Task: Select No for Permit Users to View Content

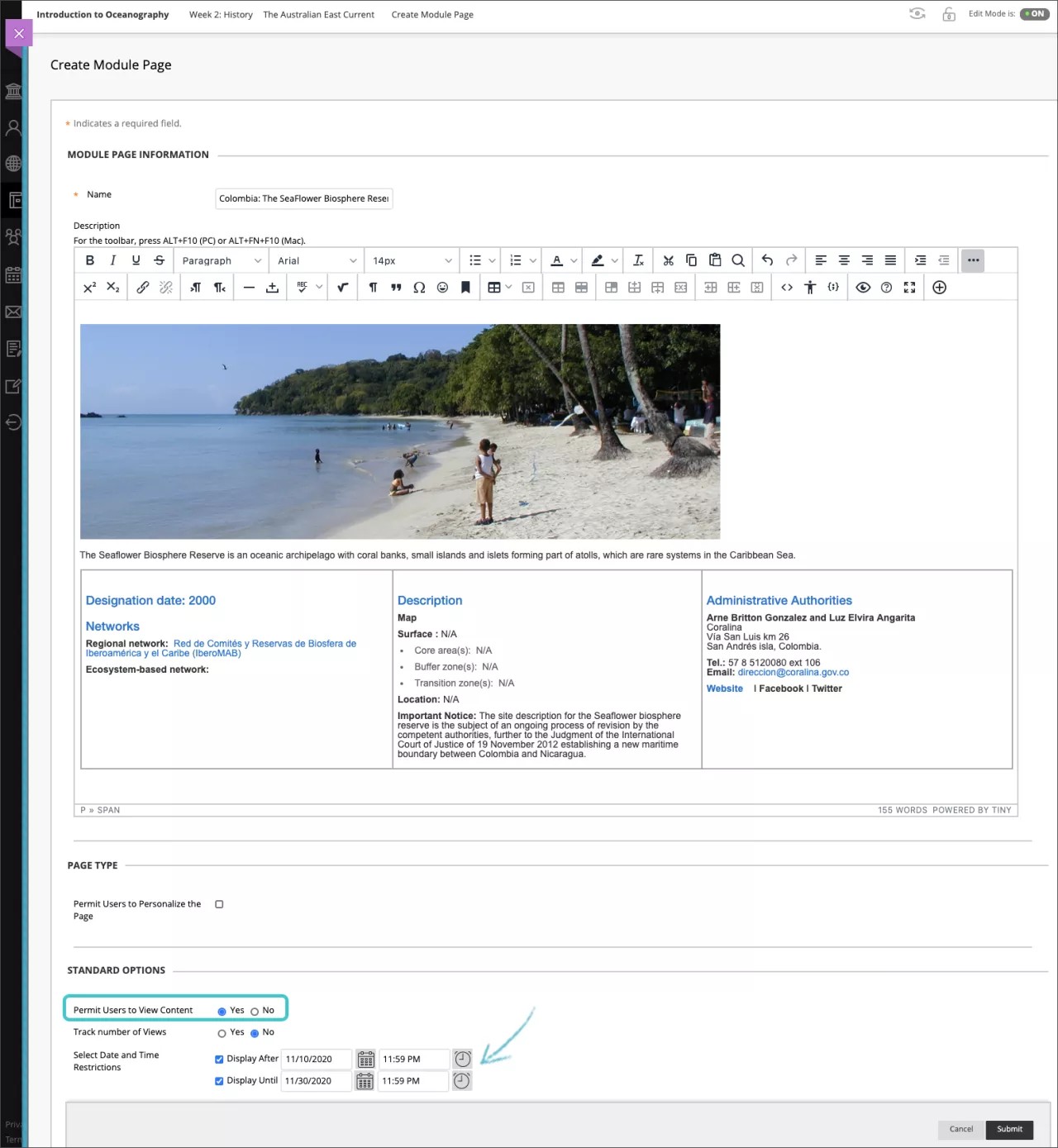Action: 255,1010
